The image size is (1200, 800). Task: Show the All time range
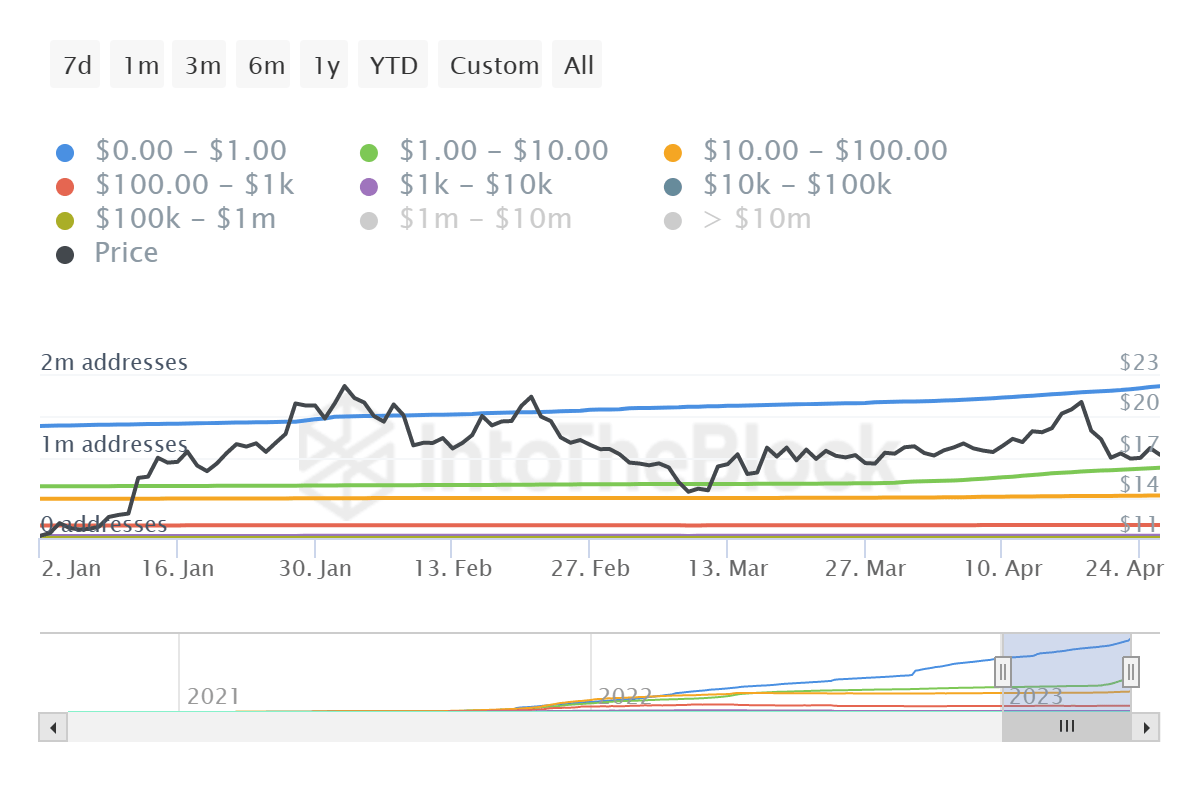(x=578, y=66)
